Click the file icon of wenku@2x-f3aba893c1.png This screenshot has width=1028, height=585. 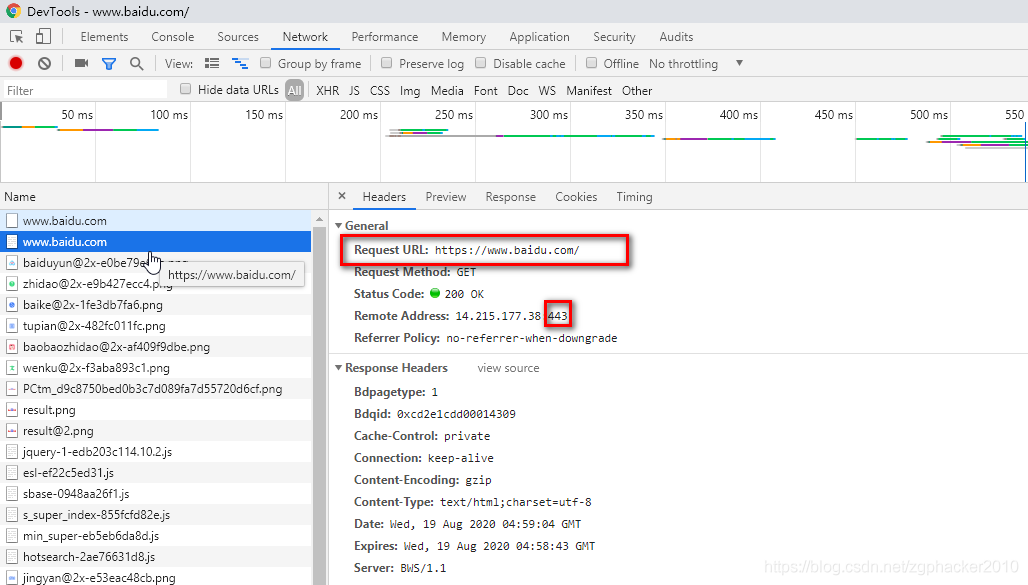[12, 368]
